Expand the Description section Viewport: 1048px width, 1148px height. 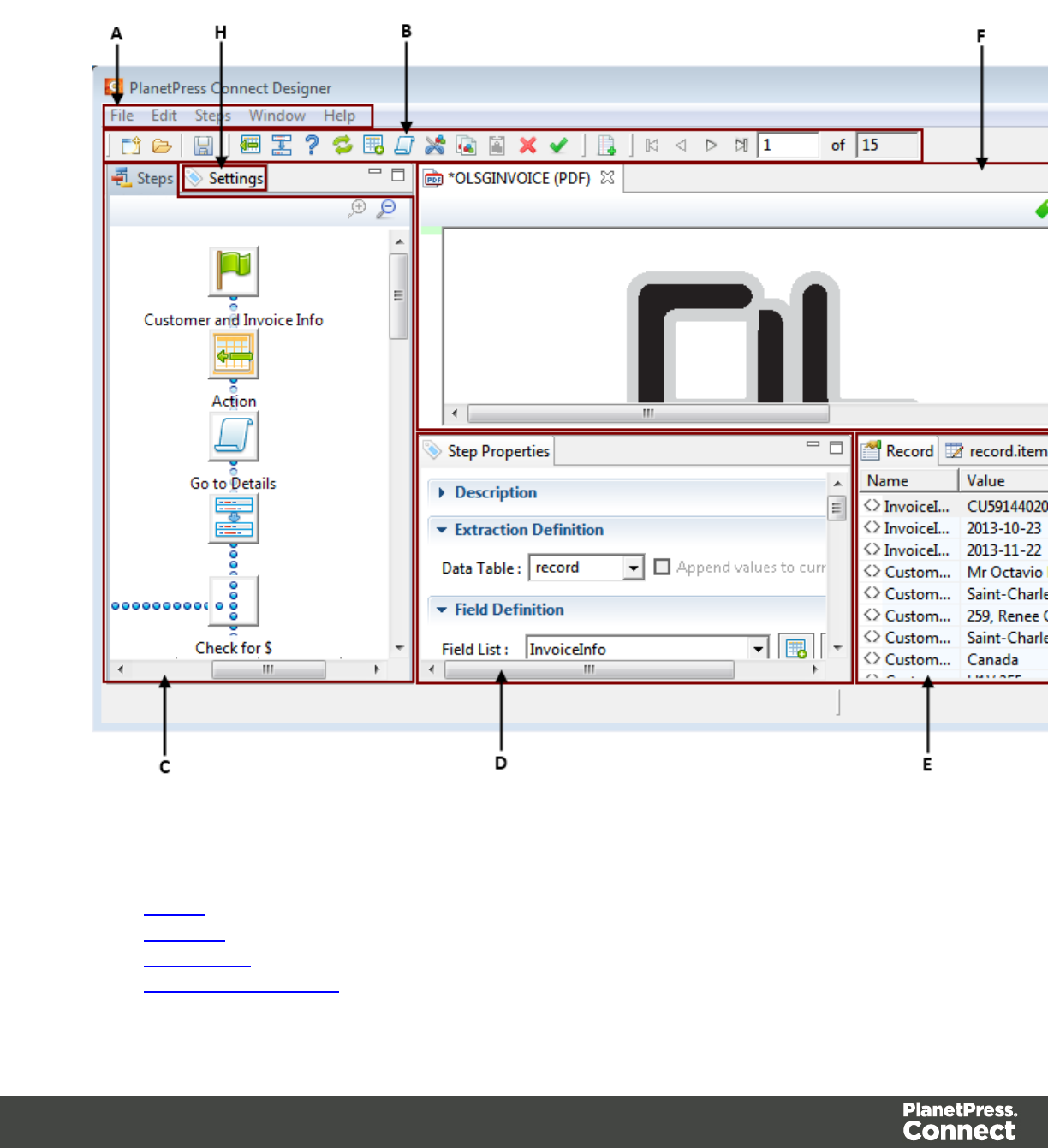[x=442, y=492]
